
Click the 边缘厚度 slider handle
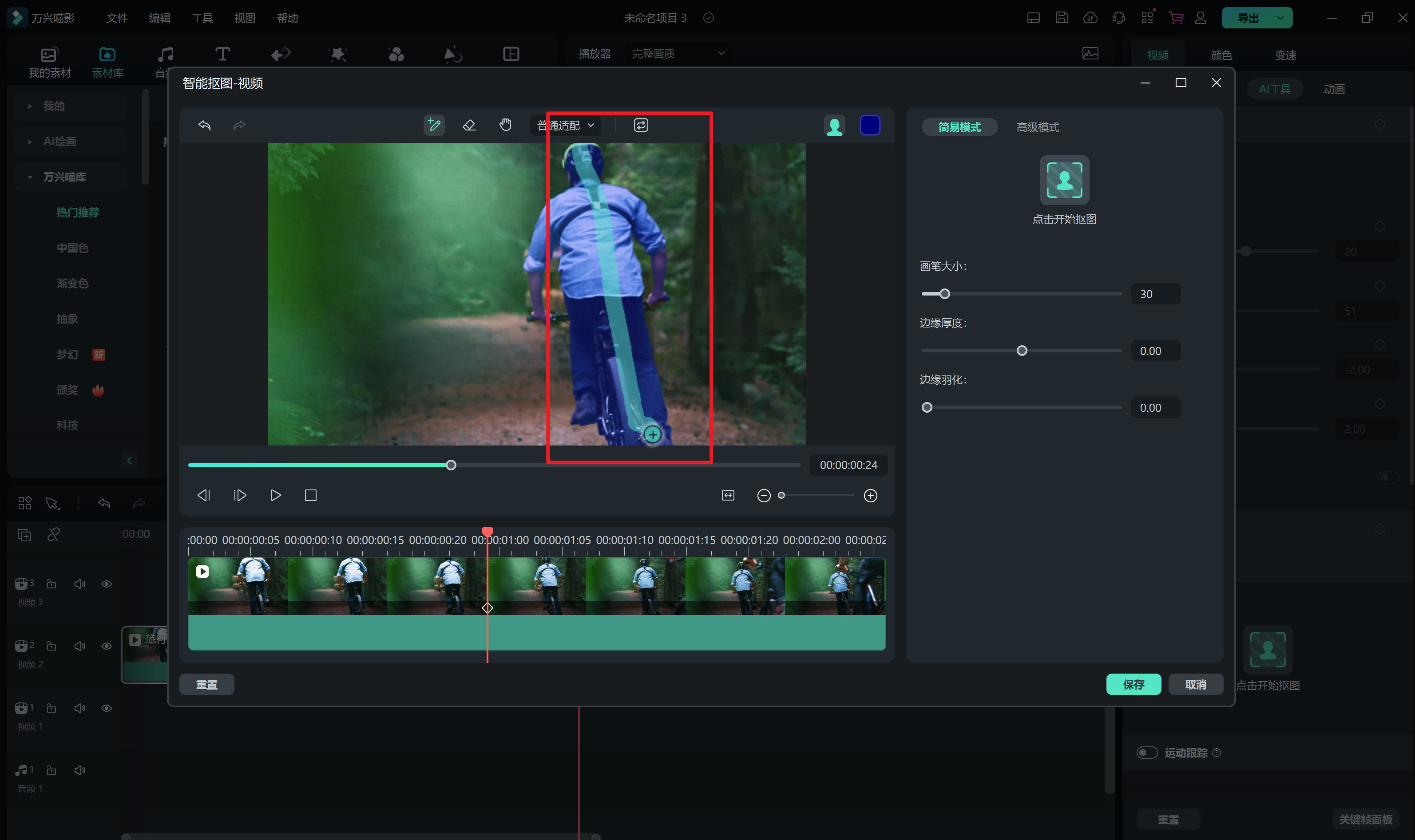pos(1022,351)
